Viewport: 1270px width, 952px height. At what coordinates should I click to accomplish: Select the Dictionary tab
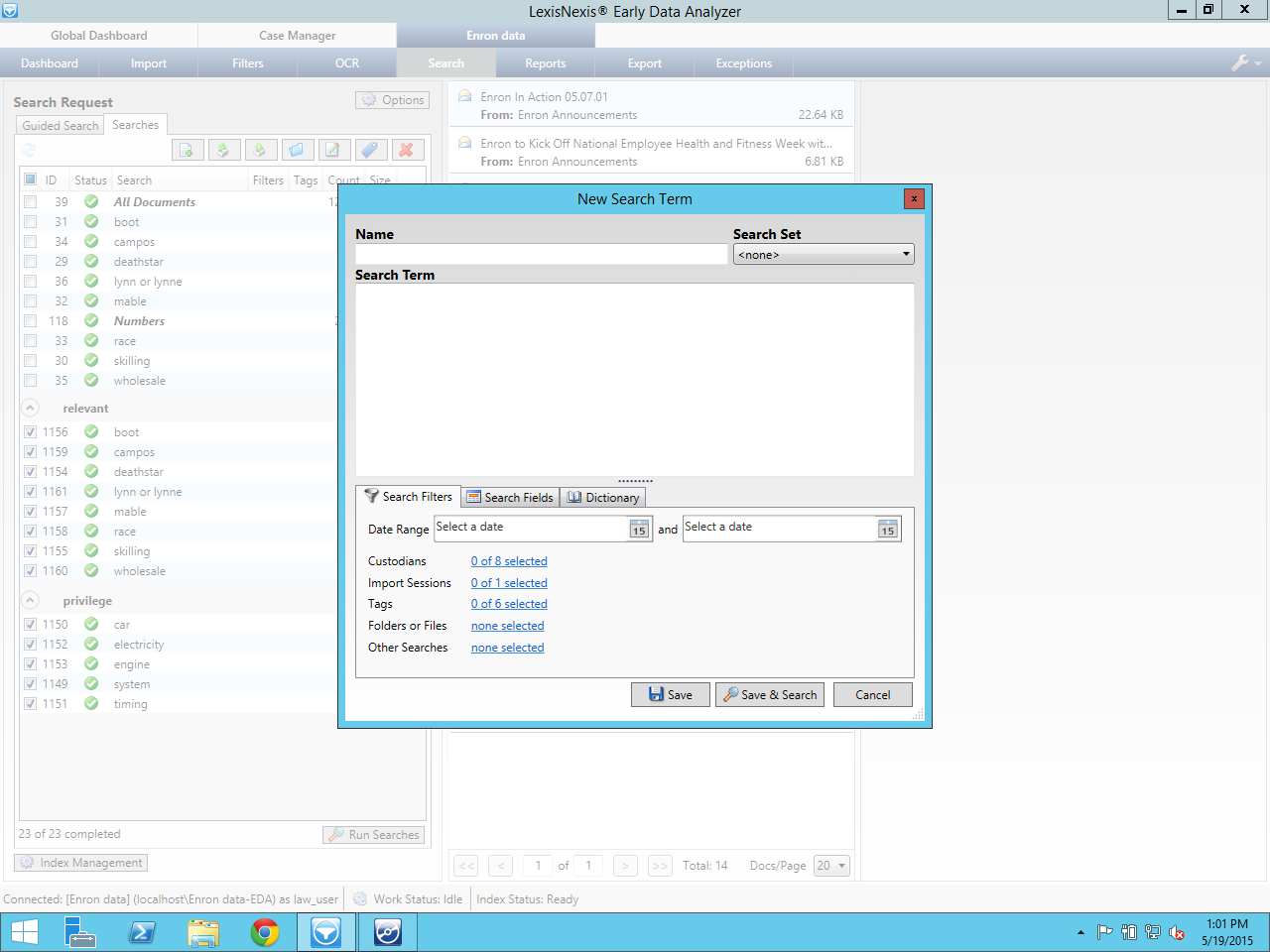(x=603, y=498)
